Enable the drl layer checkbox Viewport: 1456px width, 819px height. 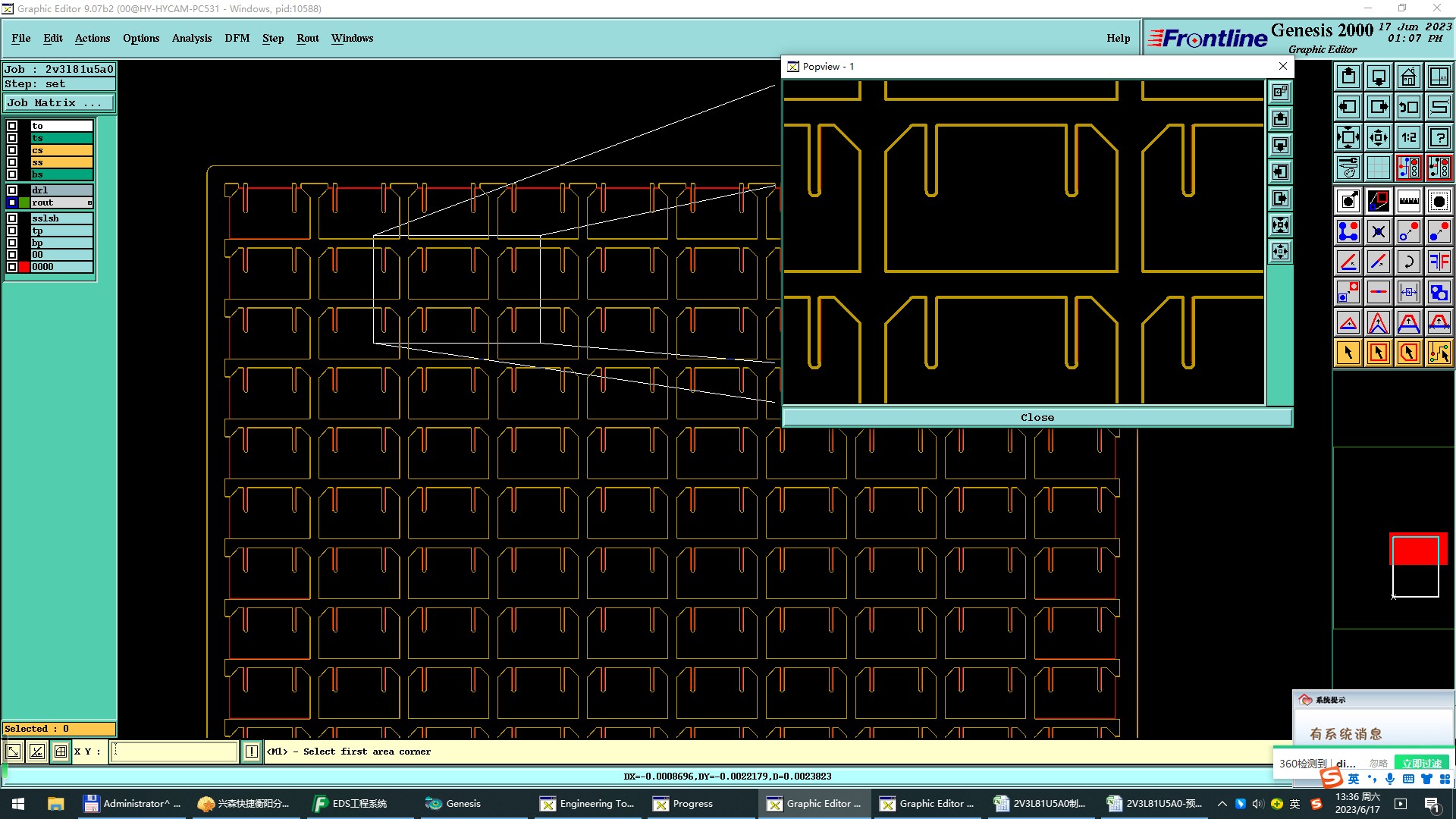pos(12,190)
